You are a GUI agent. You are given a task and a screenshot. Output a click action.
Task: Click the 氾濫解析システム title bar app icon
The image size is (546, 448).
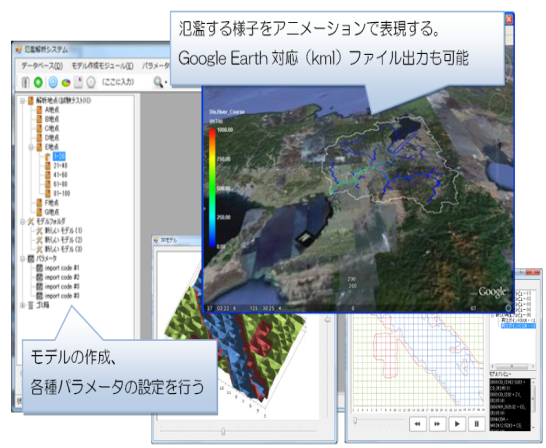click(18, 50)
